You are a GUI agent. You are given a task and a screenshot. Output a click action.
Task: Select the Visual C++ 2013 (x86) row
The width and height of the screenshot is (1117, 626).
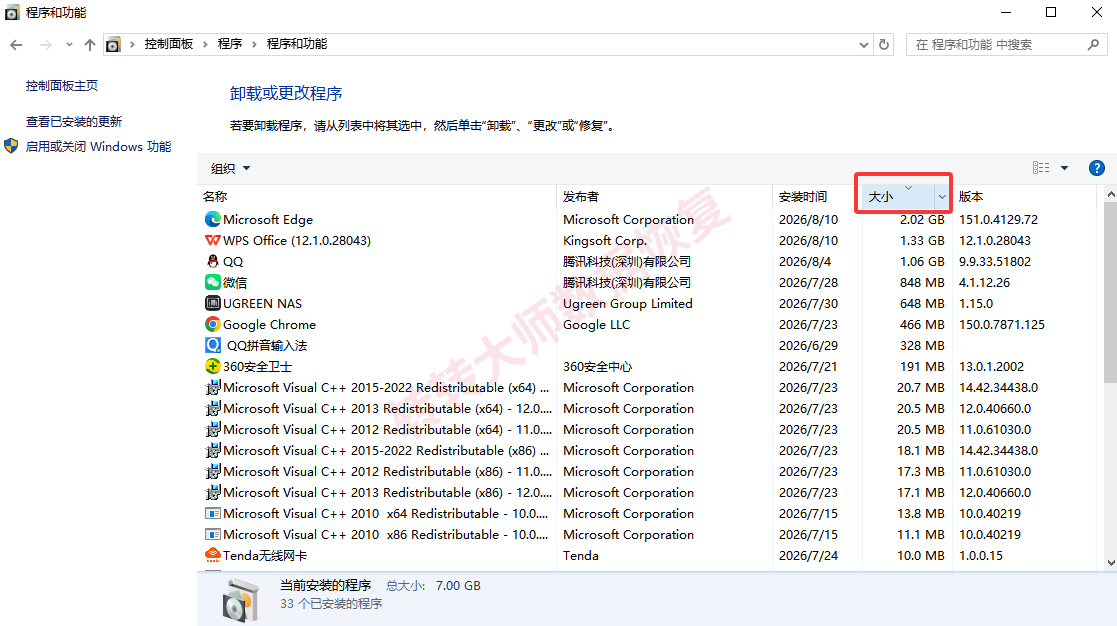(x=647, y=493)
